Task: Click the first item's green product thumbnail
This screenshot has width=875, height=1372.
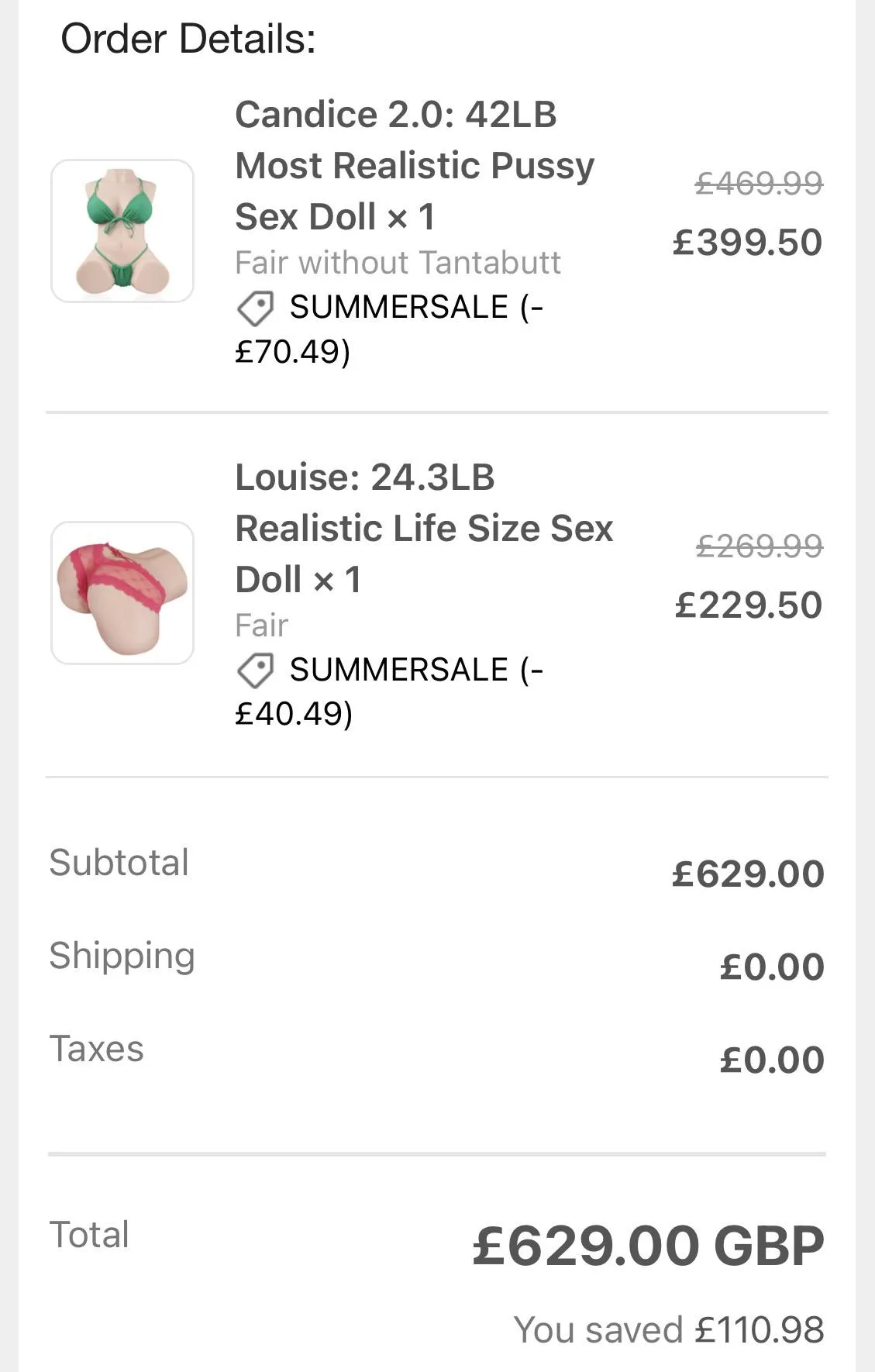Action: coord(122,231)
